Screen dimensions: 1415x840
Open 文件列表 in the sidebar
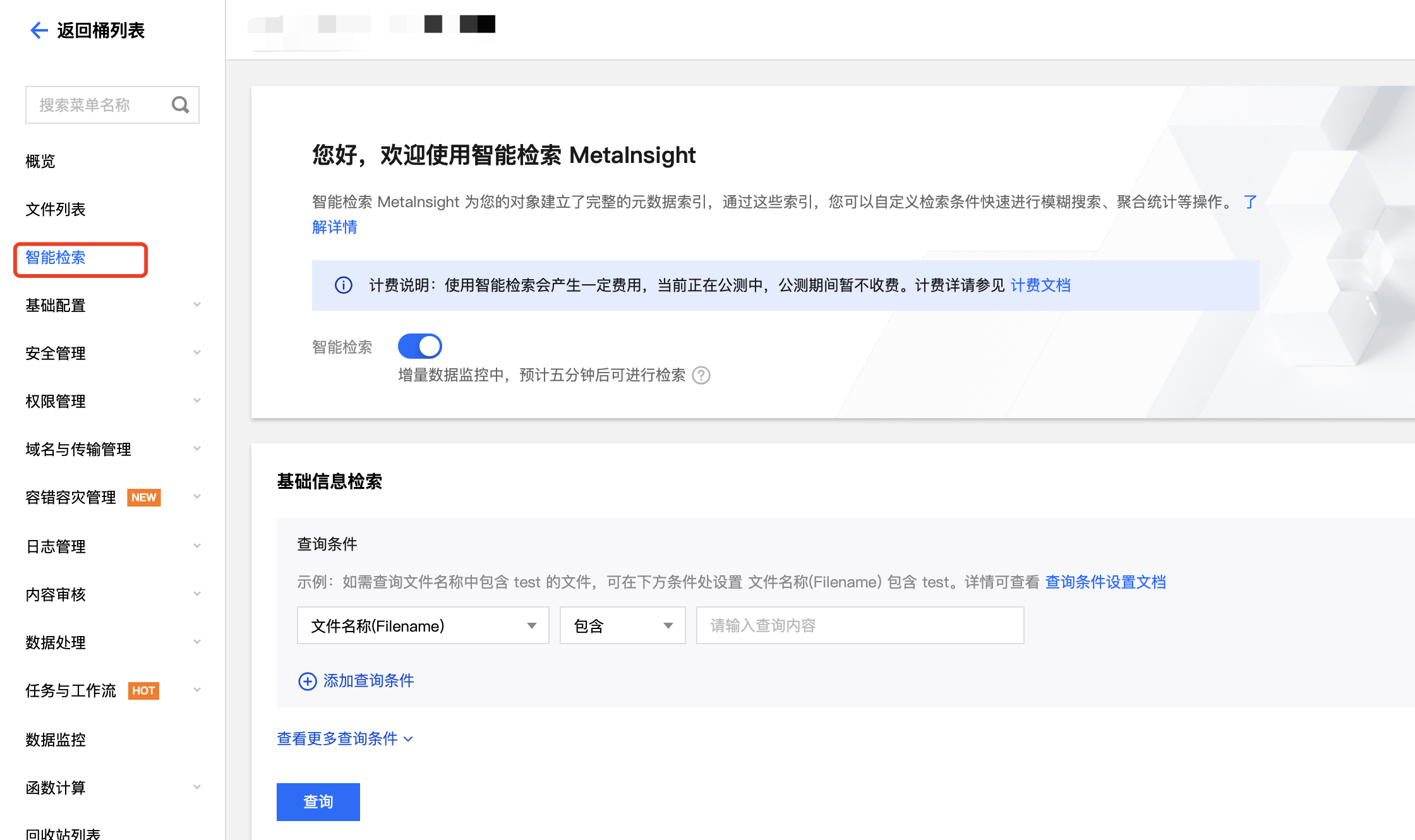56,210
